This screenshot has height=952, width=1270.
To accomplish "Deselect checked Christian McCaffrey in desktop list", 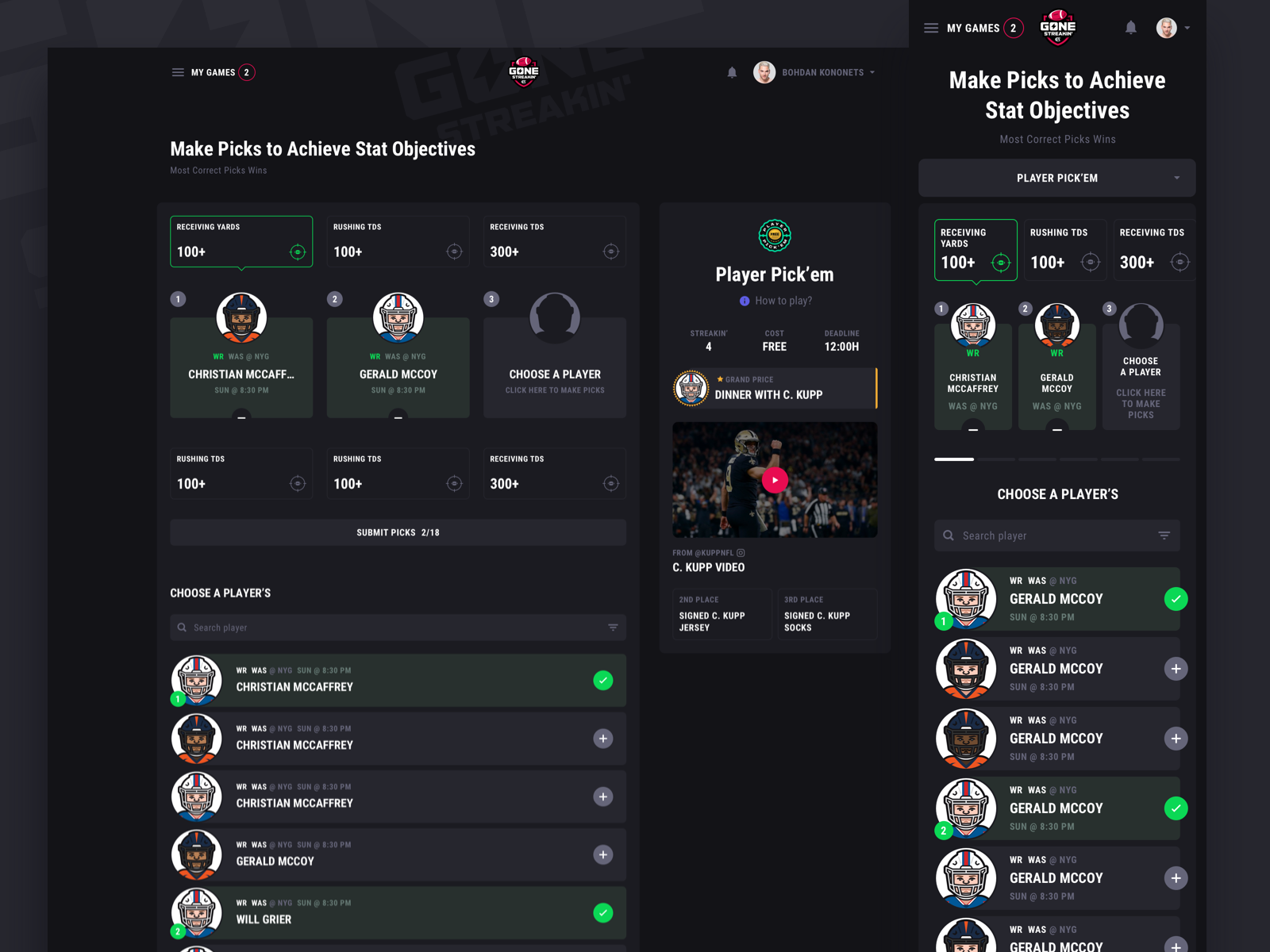I will (x=603, y=680).
